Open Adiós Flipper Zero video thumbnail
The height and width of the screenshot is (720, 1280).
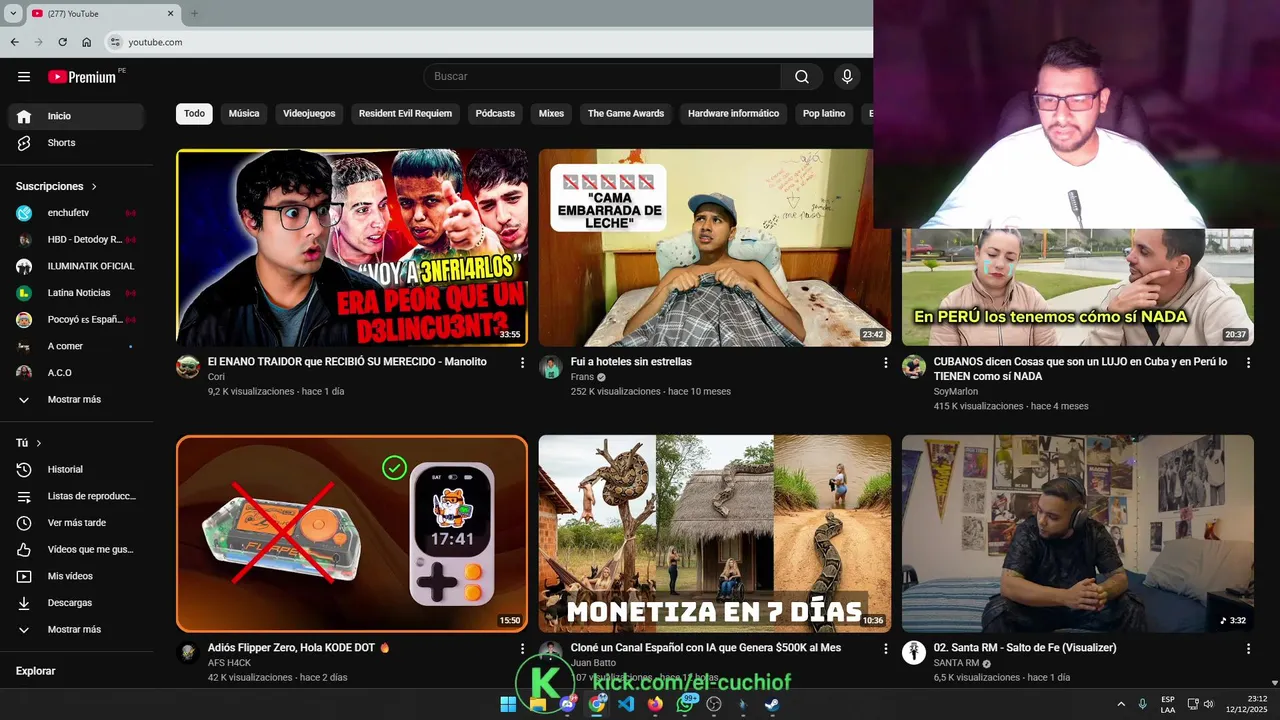(x=352, y=534)
